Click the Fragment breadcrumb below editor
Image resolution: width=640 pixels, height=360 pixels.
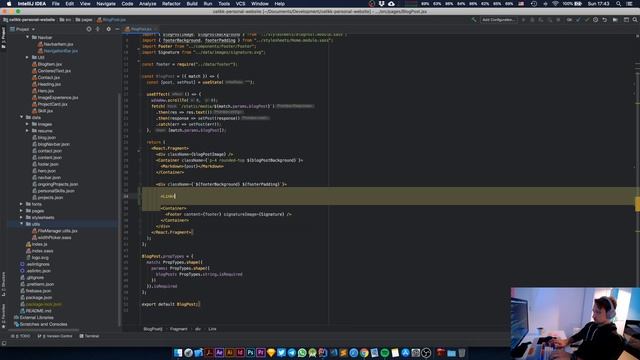tap(178, 329)
